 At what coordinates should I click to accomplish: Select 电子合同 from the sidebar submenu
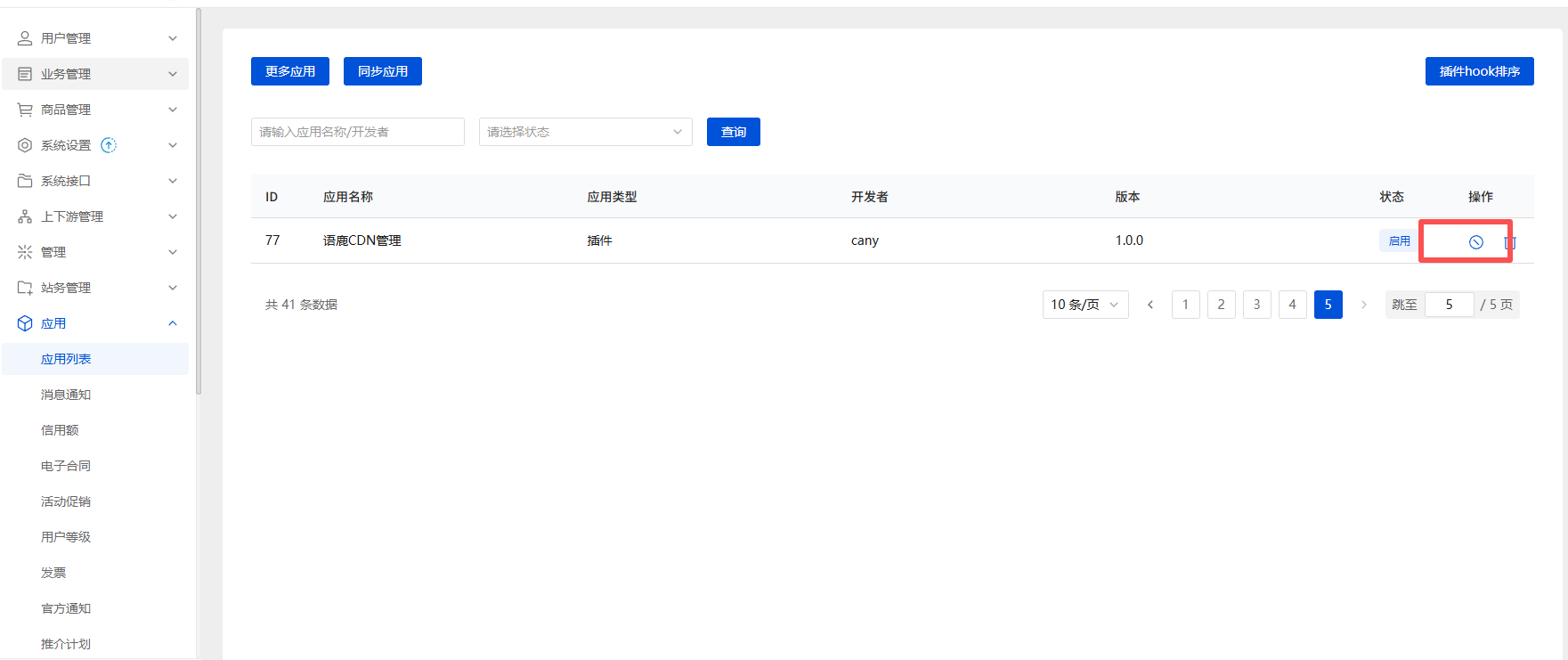coord(66,466)
